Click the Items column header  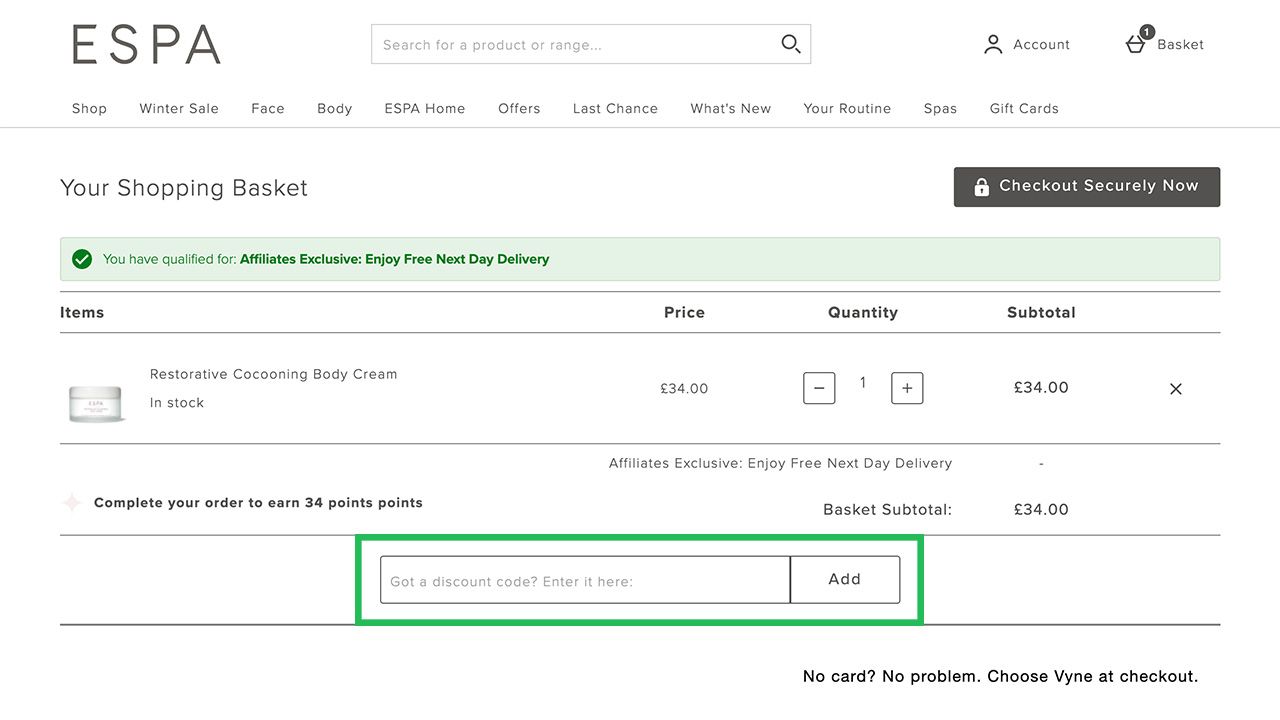click(x=82, y=313)
